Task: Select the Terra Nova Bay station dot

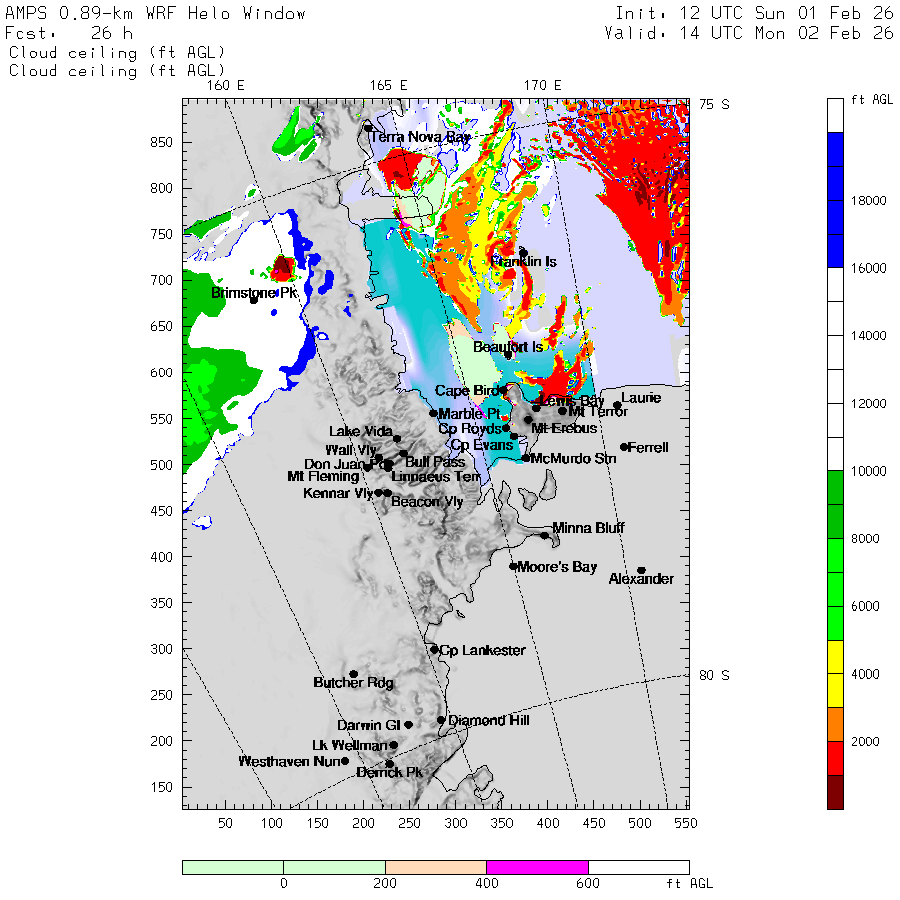Action: (368, 128)
